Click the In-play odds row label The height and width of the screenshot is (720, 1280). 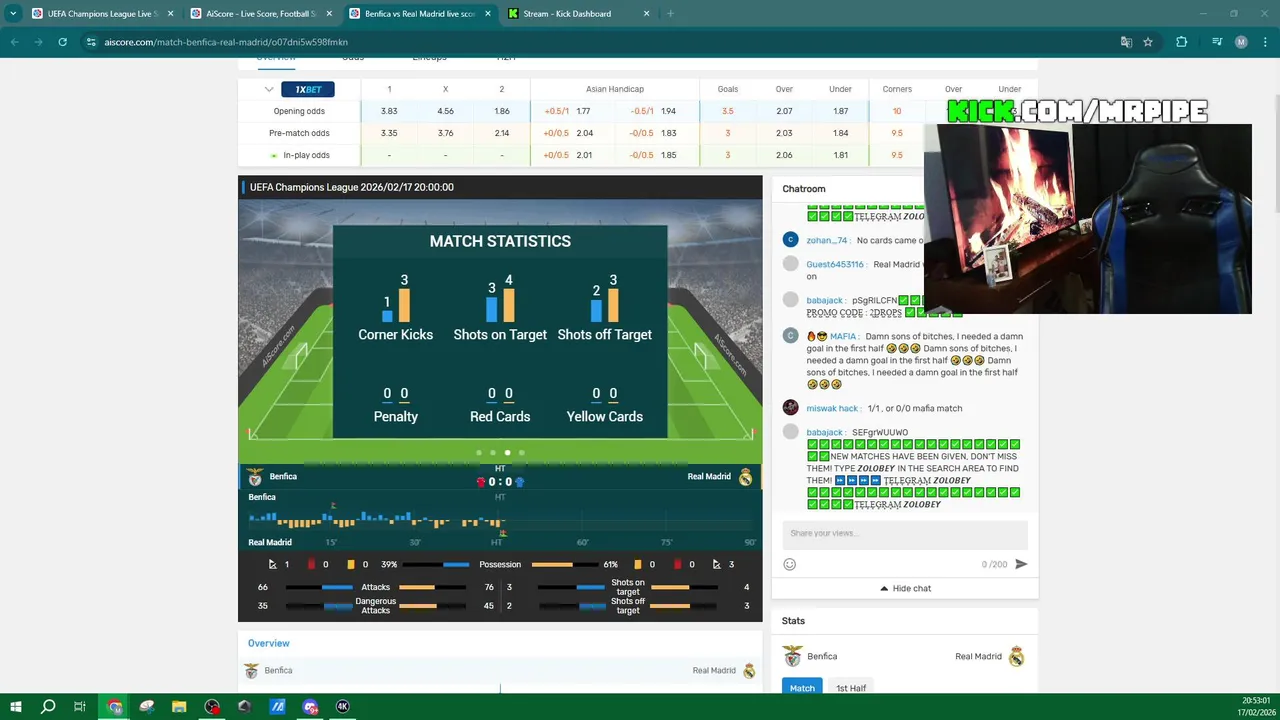306,155
